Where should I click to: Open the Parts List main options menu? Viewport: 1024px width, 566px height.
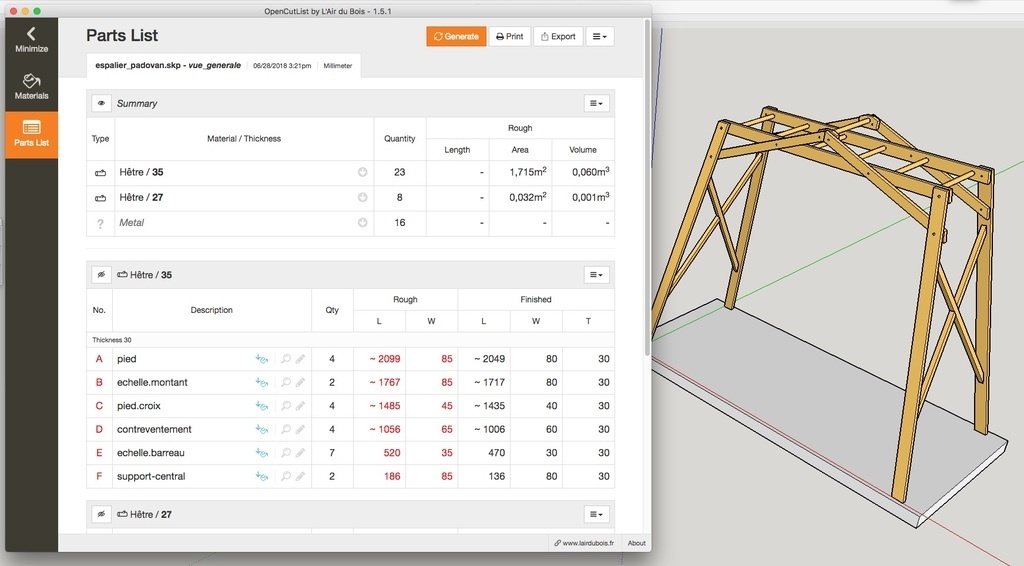click(x=600, y=37)
